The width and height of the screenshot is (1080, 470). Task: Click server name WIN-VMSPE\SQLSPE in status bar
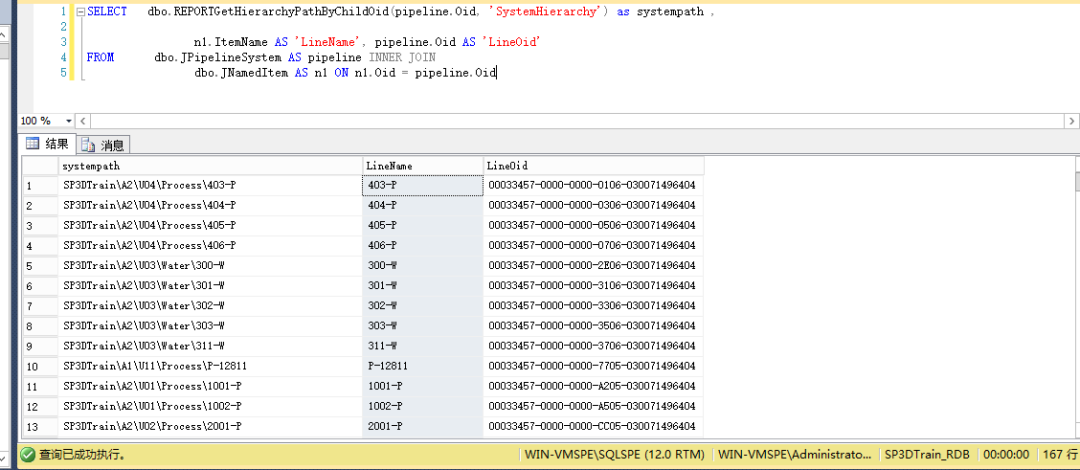click(x=614, y=455)
